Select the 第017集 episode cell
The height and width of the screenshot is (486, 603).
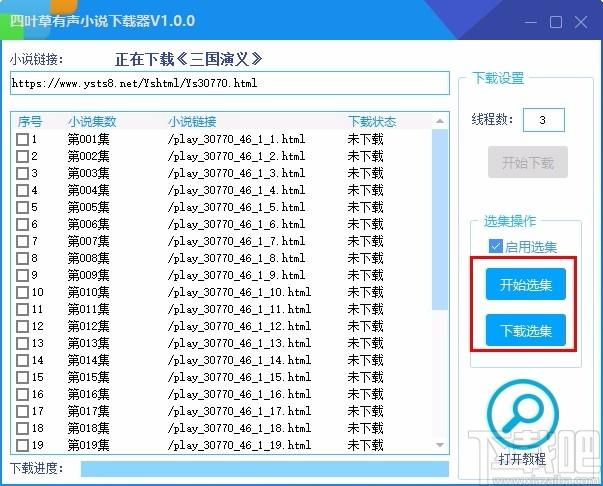pyautogui.click(x=88, y=411)
